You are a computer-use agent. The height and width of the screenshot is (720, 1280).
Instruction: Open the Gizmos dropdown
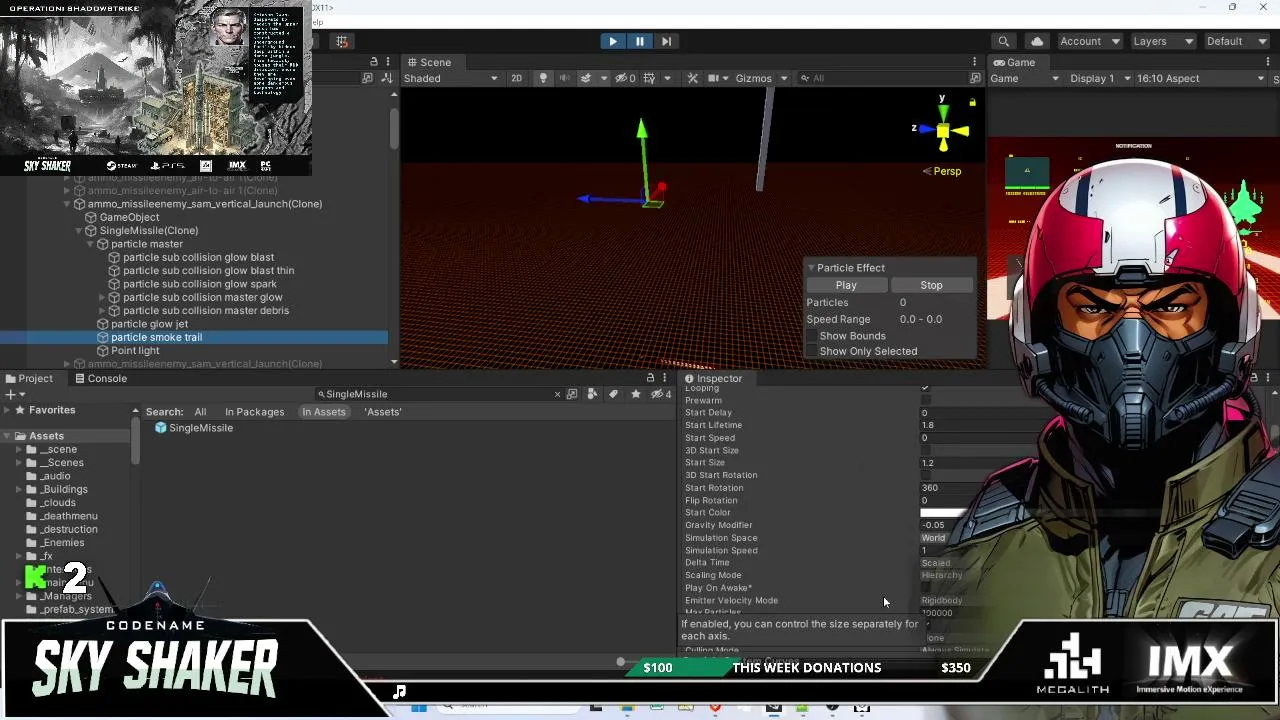tap(761, 78)
